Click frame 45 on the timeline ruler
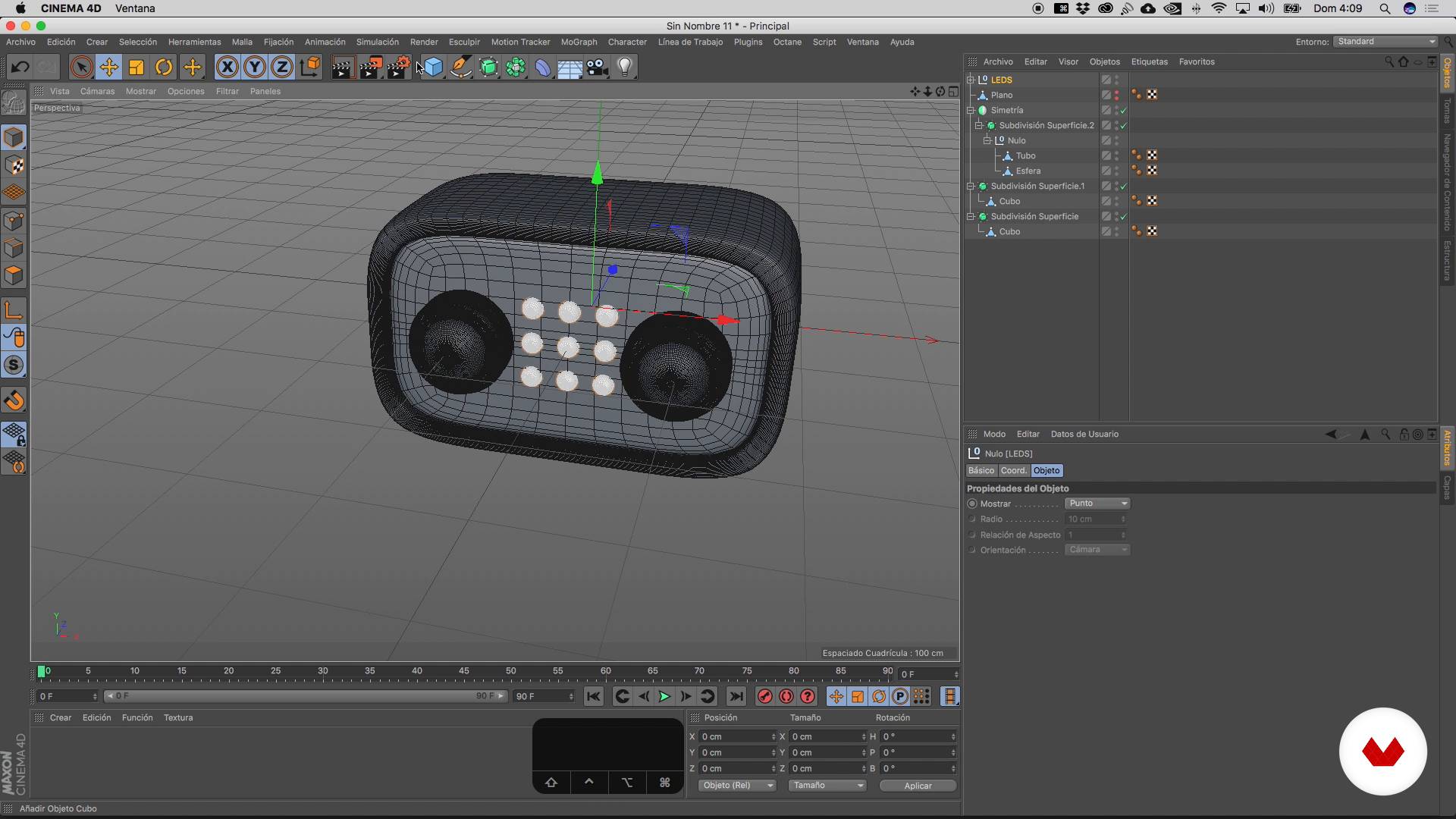The image size is (1456, 819). (464, 672)
